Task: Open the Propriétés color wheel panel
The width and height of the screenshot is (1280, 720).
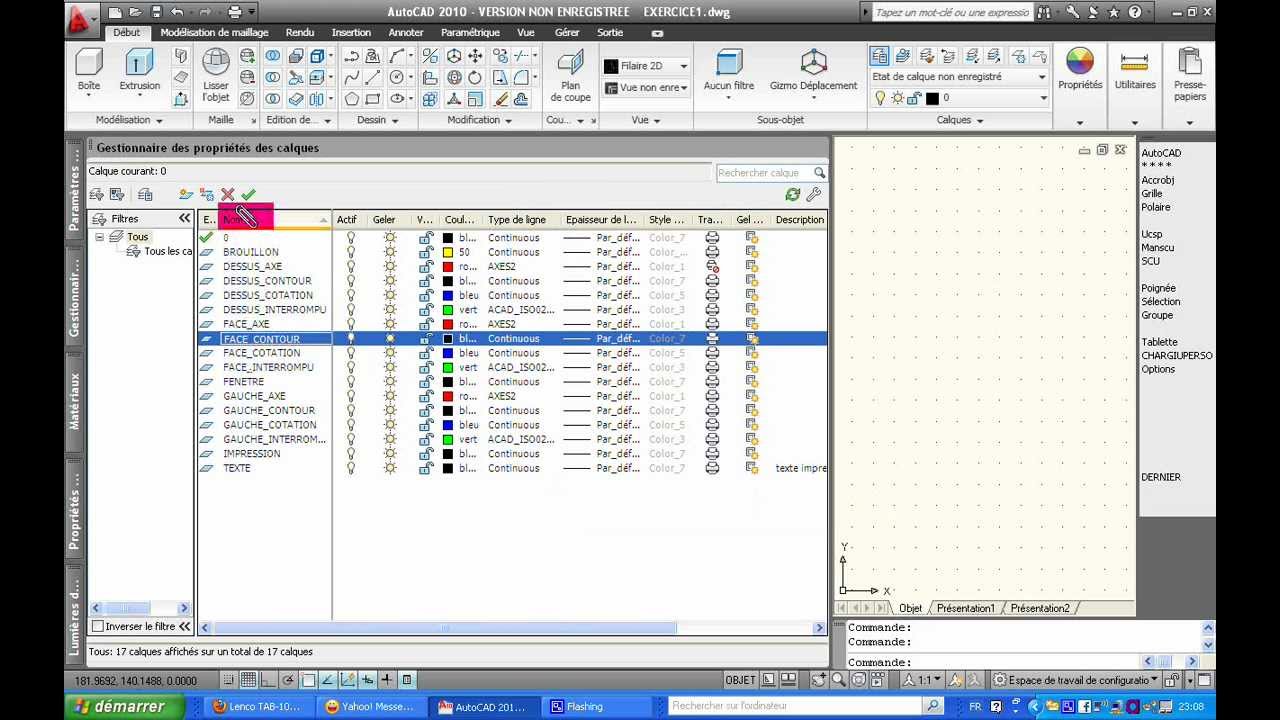Action: click(x=1080, y=70)
